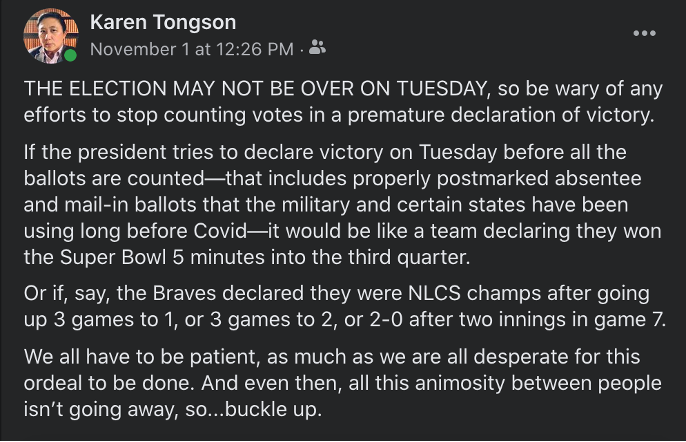Click the paragraph starting 'If the president tries'

343,204
